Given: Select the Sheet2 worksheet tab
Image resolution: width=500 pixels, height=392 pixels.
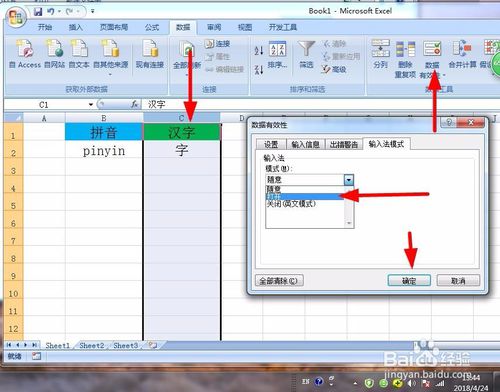Looking at the screenshot, I should coord(92,346).
